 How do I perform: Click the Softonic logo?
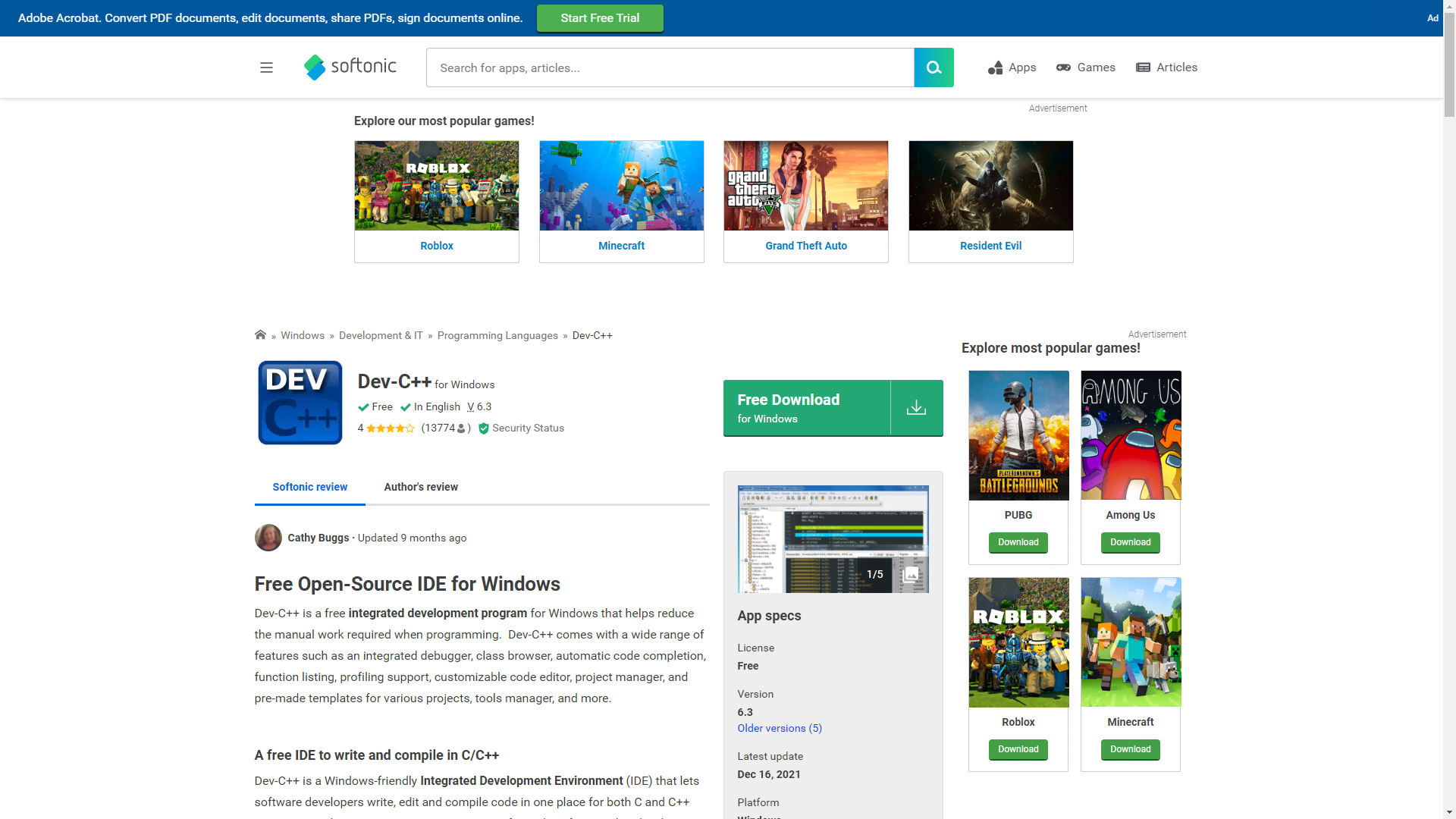[x=350, y=67]
